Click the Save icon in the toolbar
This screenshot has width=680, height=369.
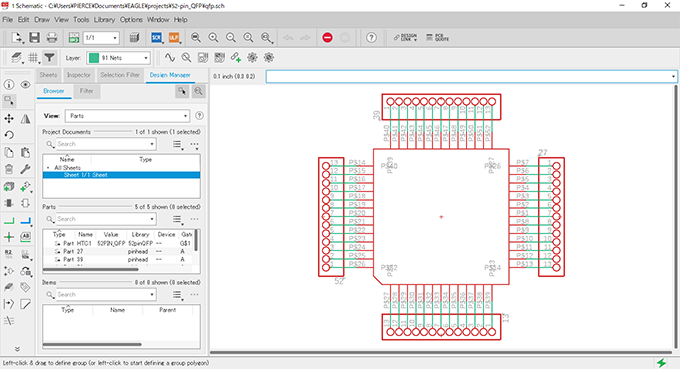coord(35,38)
